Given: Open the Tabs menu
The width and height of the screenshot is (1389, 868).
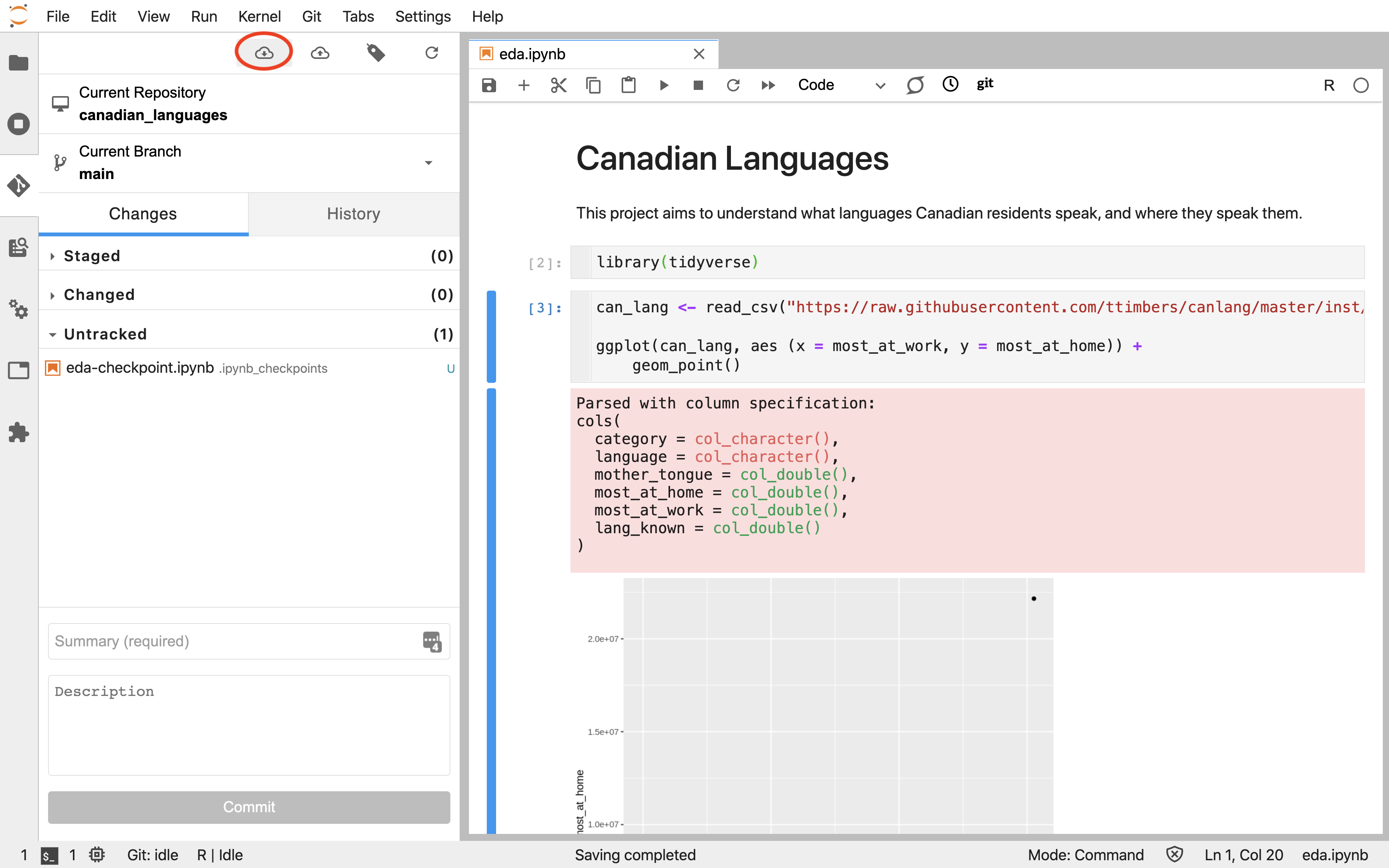Looking at the screenshot, I should (x=358, y=16).
